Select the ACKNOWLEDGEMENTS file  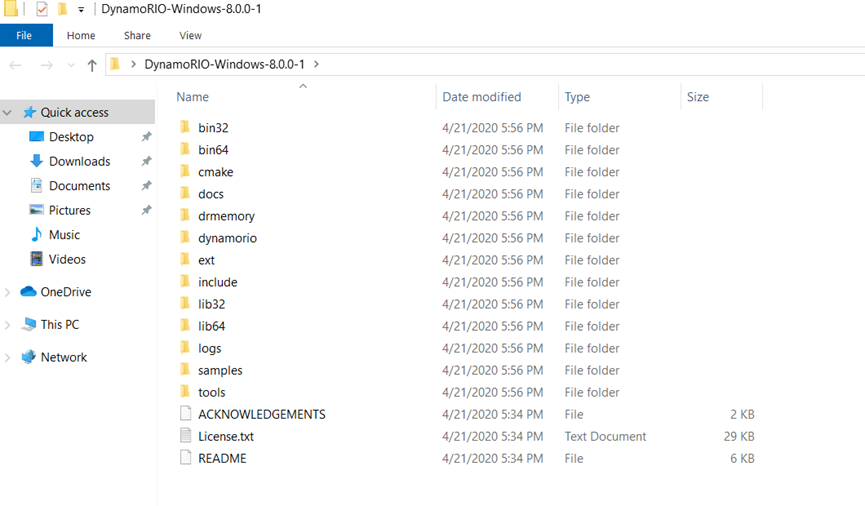coord(261,415)
